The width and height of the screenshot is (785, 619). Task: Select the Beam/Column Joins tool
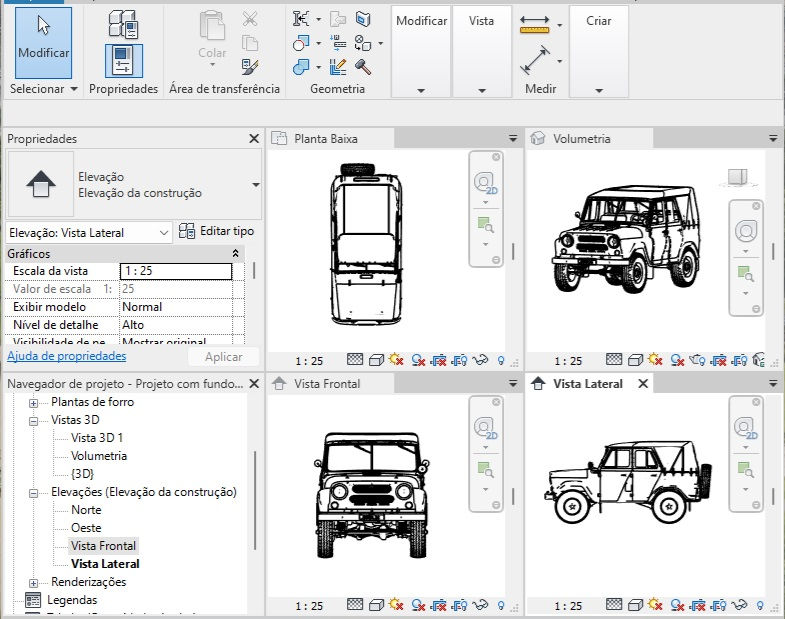click(x=338, y=43)
